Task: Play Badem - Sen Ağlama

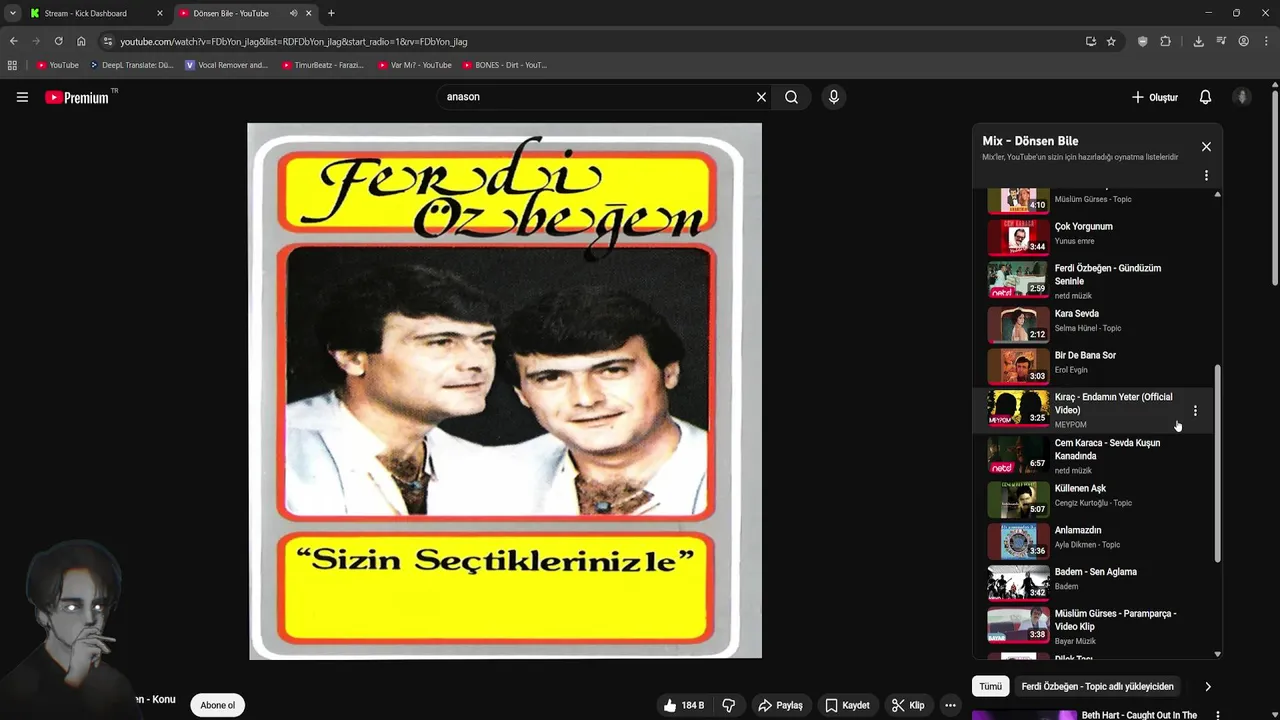Action: click(1092, 583)
